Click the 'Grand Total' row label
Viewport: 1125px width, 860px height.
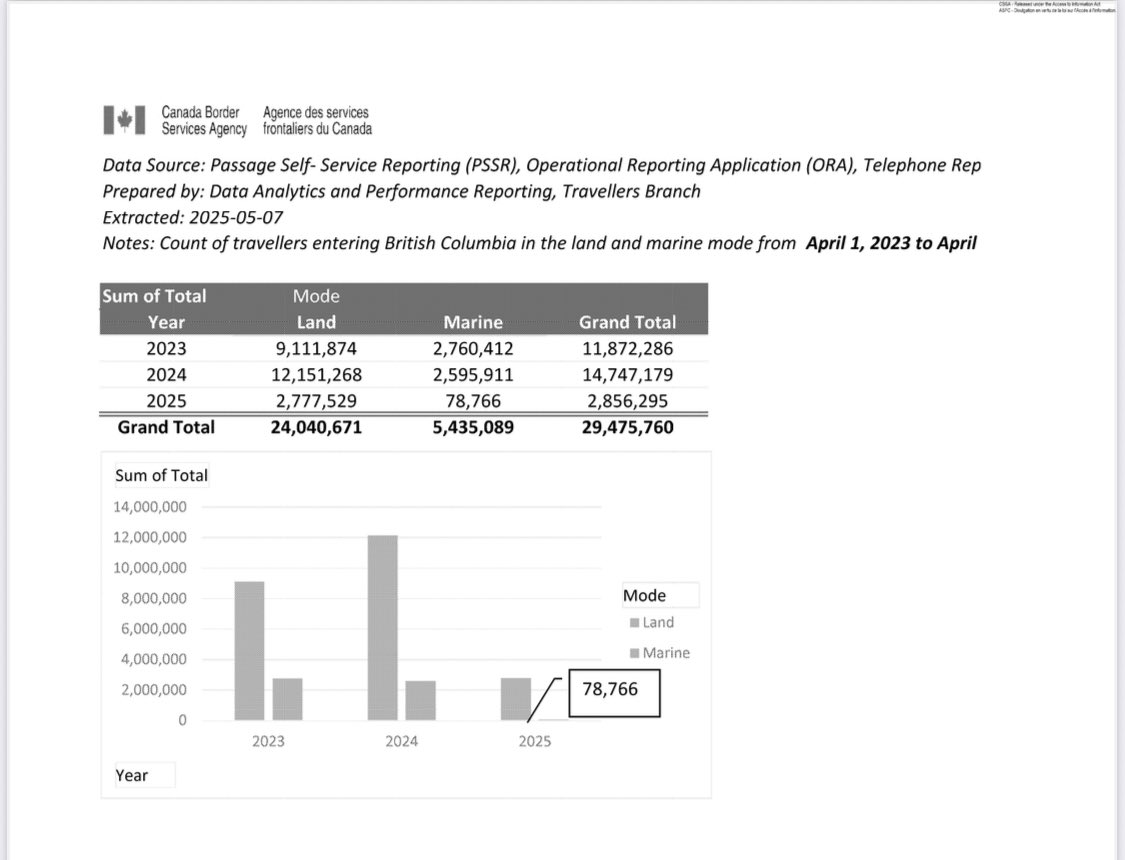(166, 427)
